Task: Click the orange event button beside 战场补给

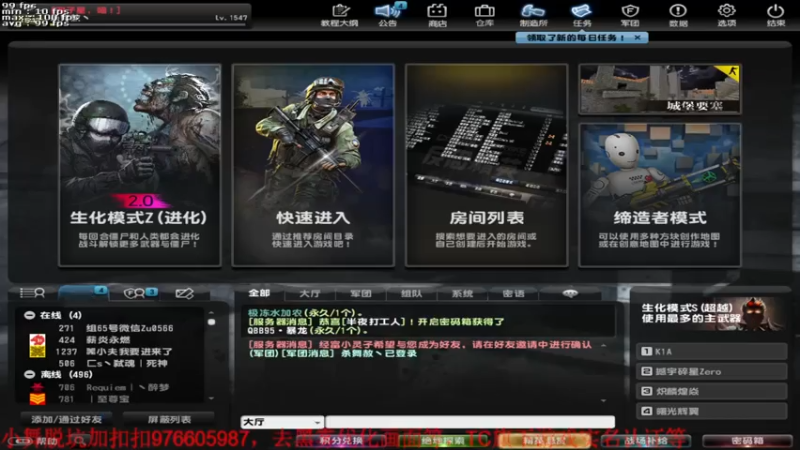Action: coord(544,441)
